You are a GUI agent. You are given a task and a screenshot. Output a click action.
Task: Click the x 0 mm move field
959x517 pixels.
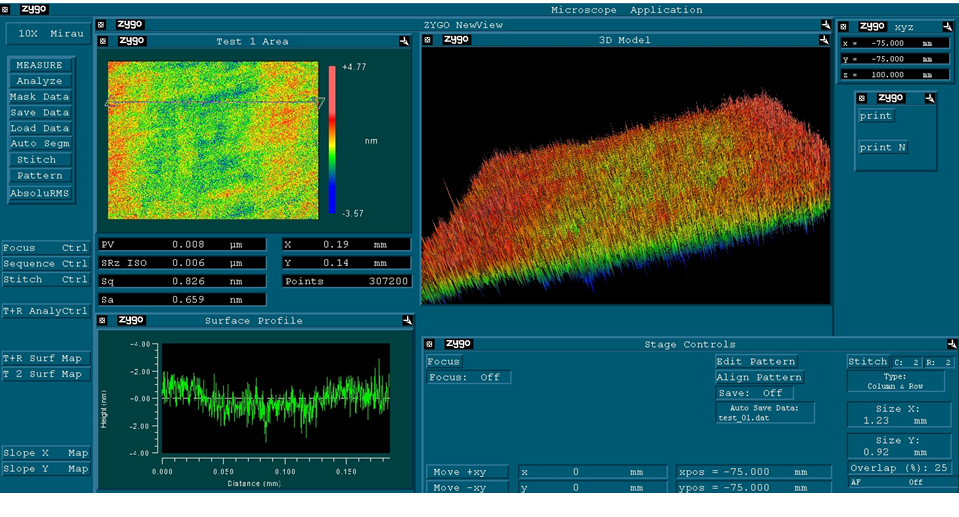pos(593,472)
